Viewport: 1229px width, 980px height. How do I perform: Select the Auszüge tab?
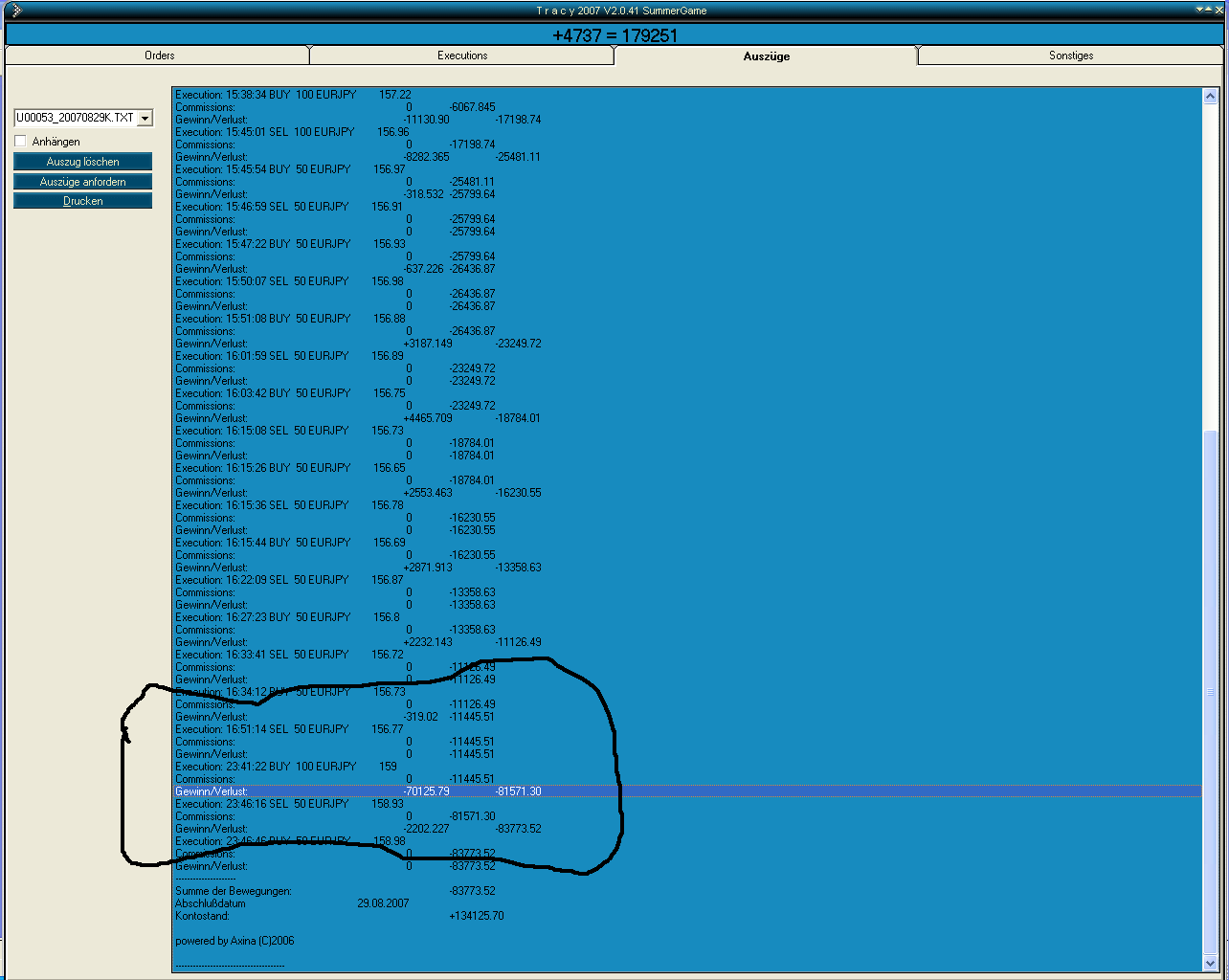(766, 56)
